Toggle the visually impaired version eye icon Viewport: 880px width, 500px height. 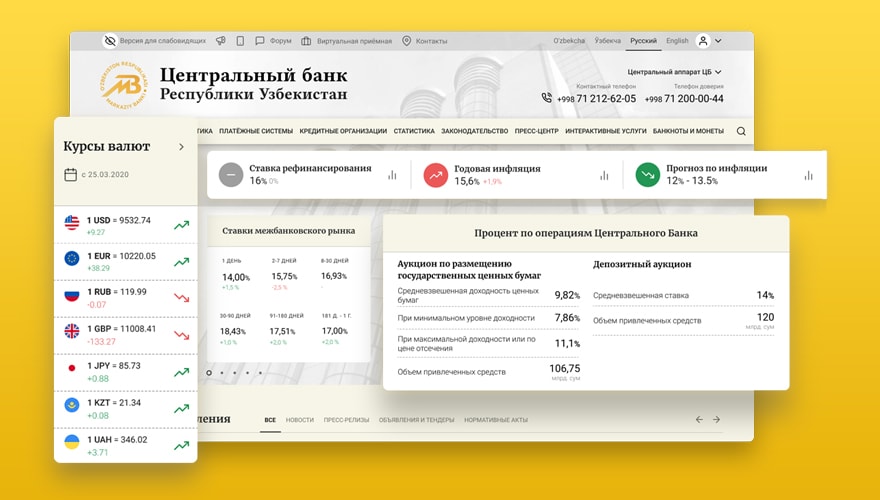pos(110,41)
